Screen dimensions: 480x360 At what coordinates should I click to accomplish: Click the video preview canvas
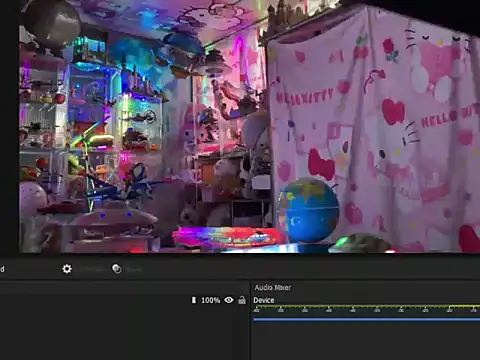click(249, 126)
